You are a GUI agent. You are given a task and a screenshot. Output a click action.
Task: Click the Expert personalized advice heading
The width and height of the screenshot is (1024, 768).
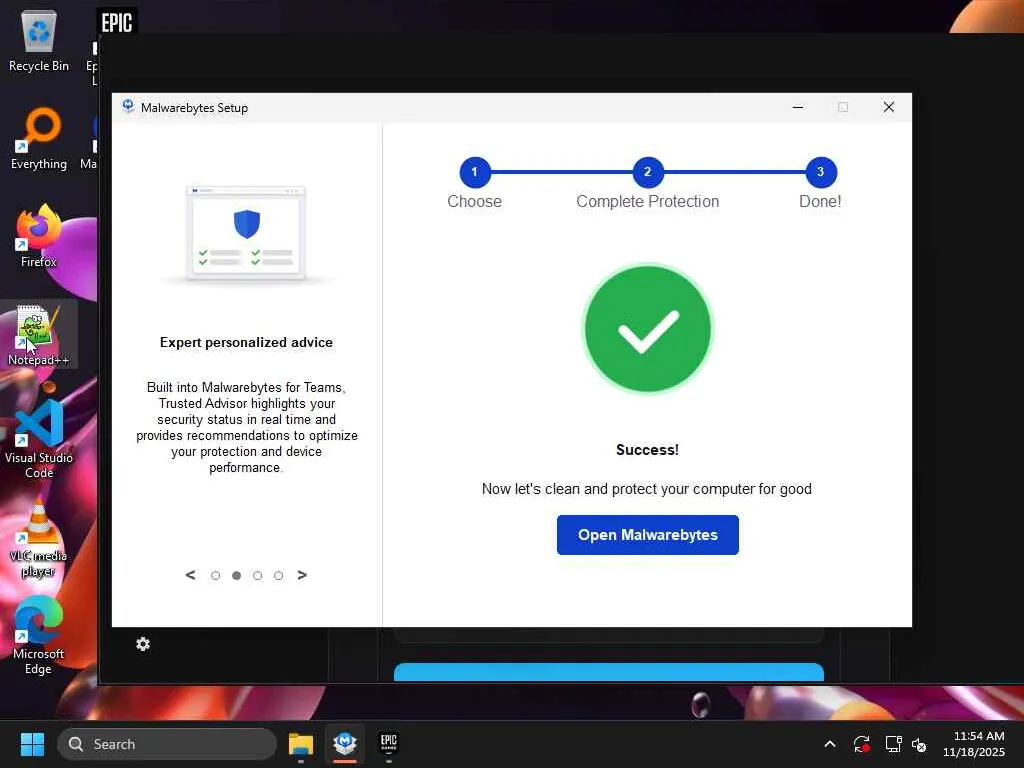coord(246,342)
